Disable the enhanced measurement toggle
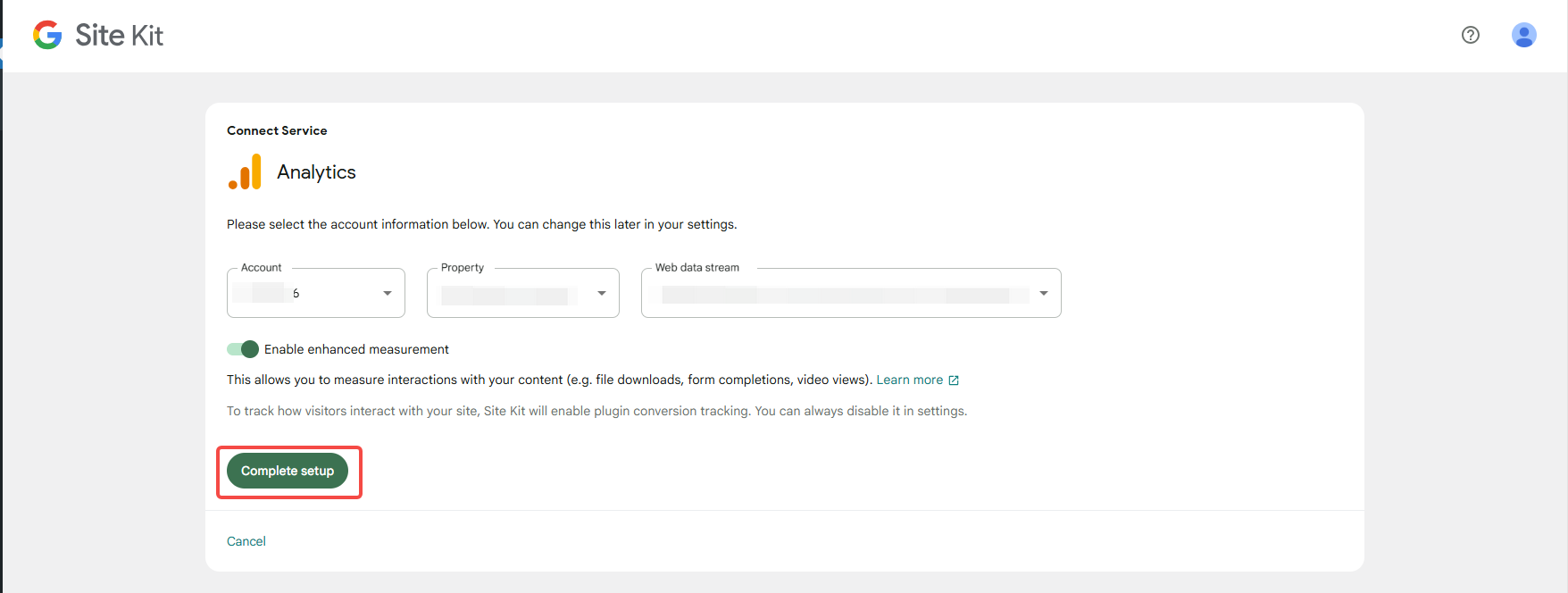This screenshot has width=1568, height=593. [x=243, y=349]
